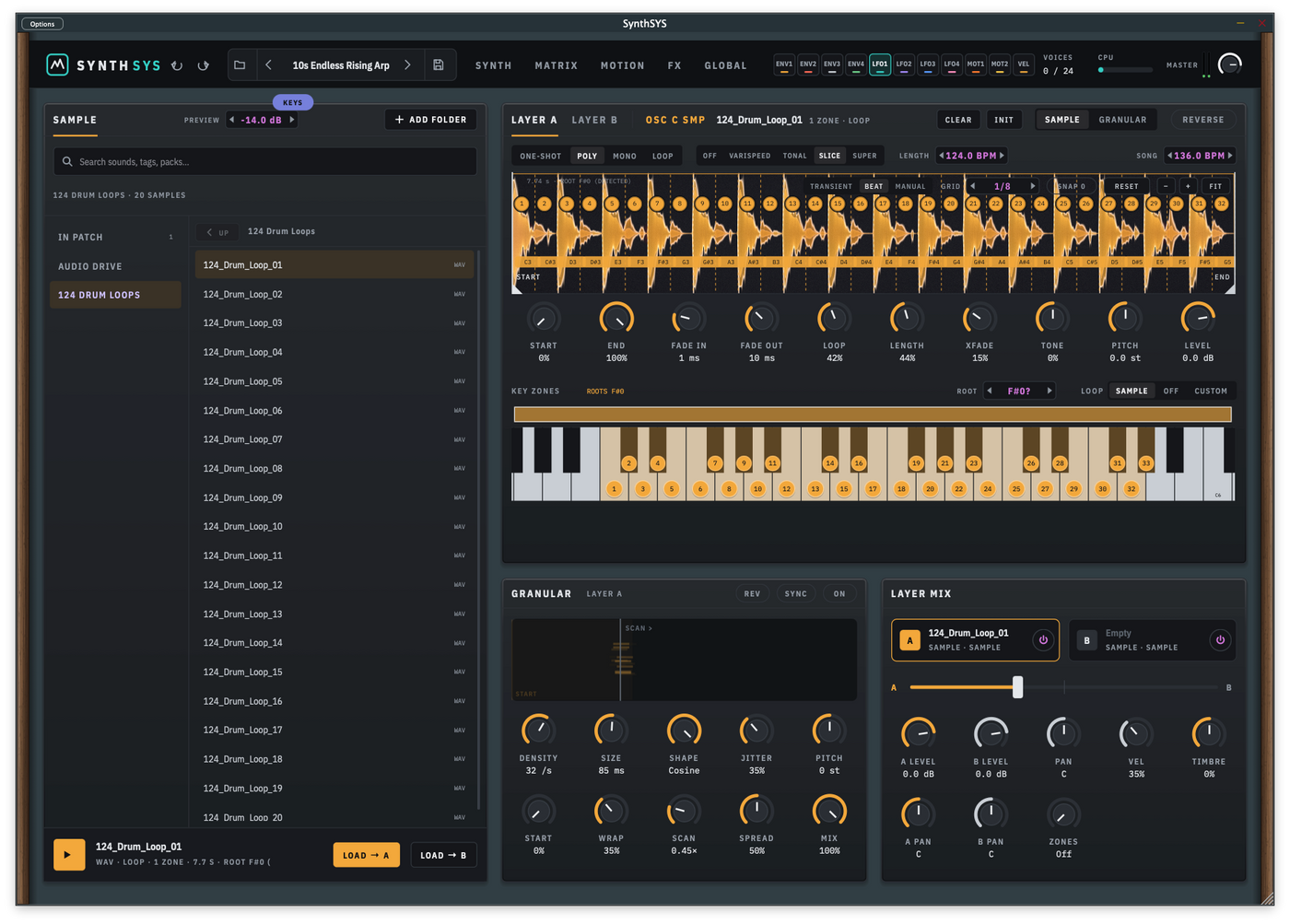Toggle Layer A power icon in Layer Mix
Screen dimensions: 1290x924
[1043, 640]
